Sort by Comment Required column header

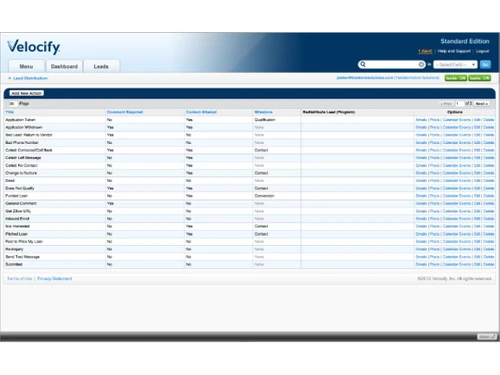[125, 112]
